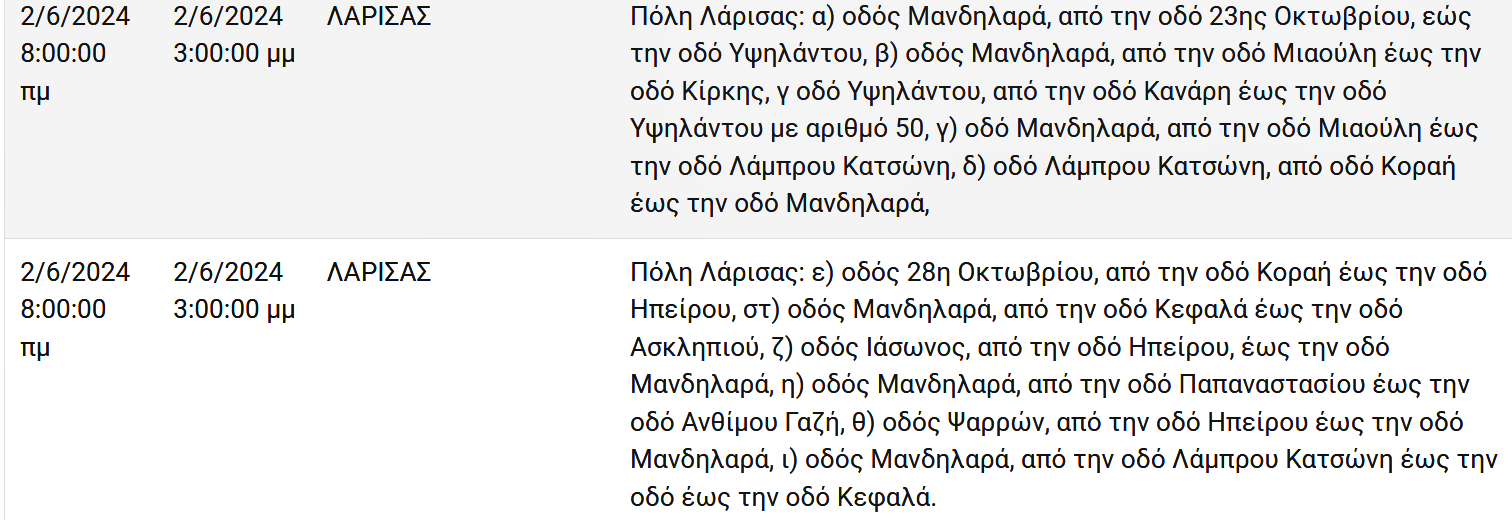
Task: Click the text 'οδός Ιάσωνος'
Action: click(881, 346)
